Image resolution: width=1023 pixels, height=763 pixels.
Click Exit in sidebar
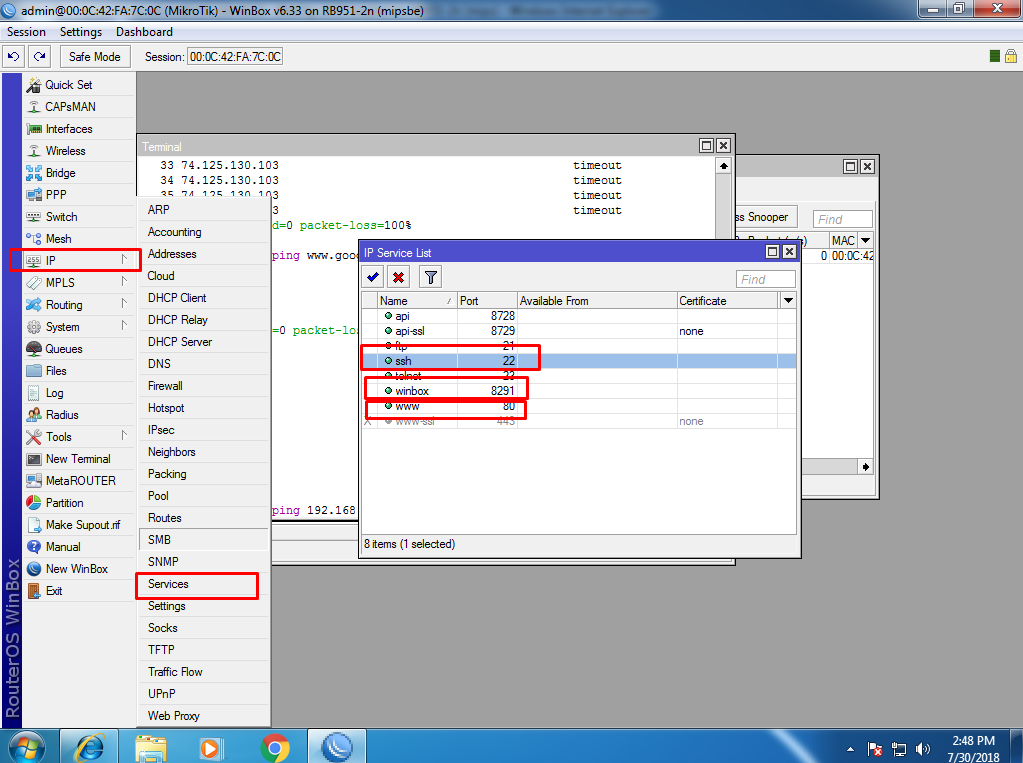(79, 591)
